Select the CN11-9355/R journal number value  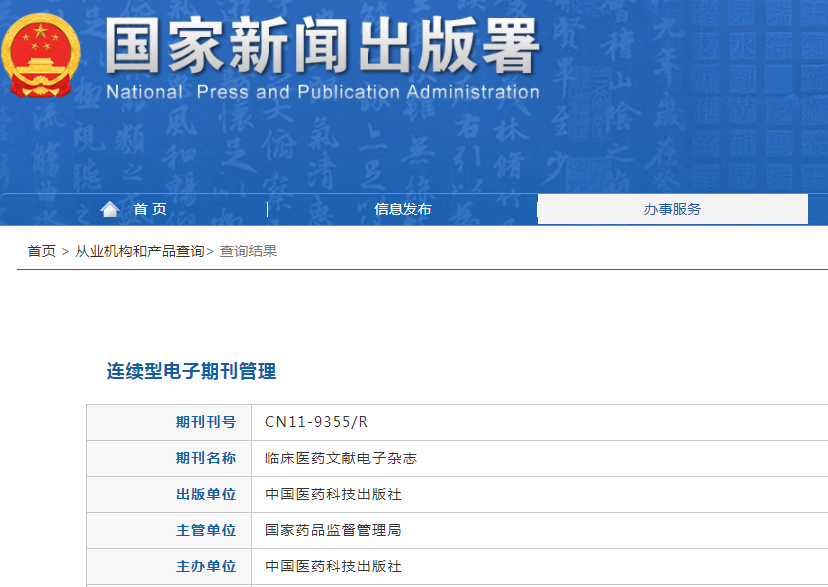[316, 422]
